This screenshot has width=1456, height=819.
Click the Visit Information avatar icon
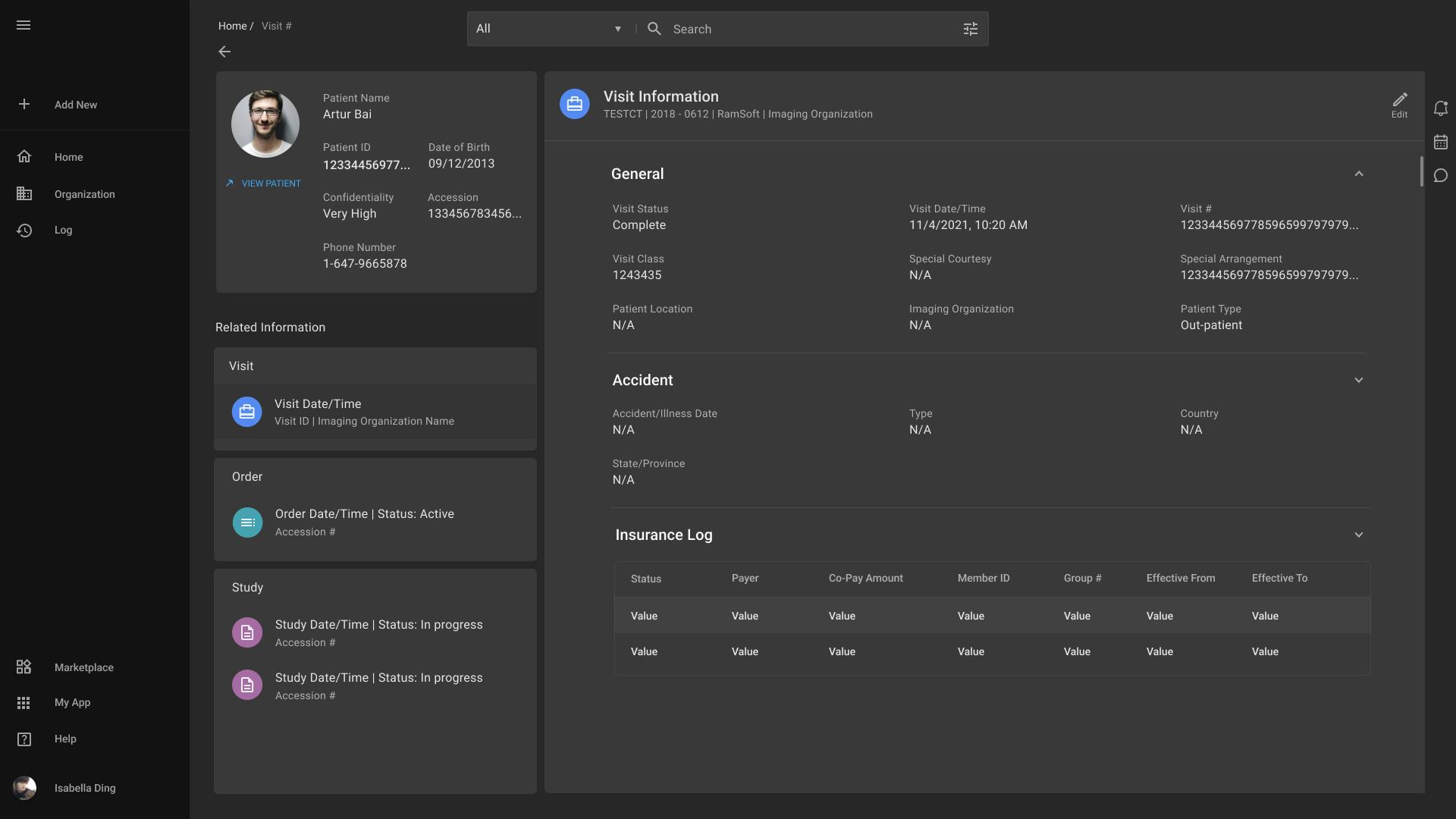coord(573,104)
